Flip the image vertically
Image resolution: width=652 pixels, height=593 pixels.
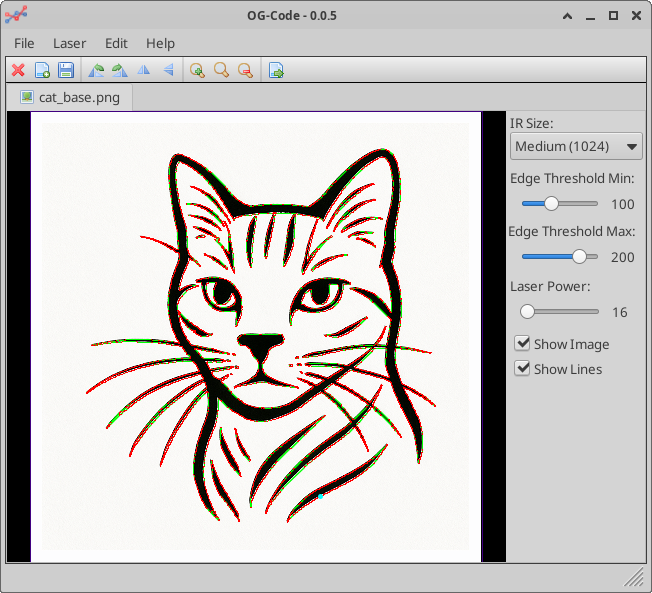[x=168, y=69]
